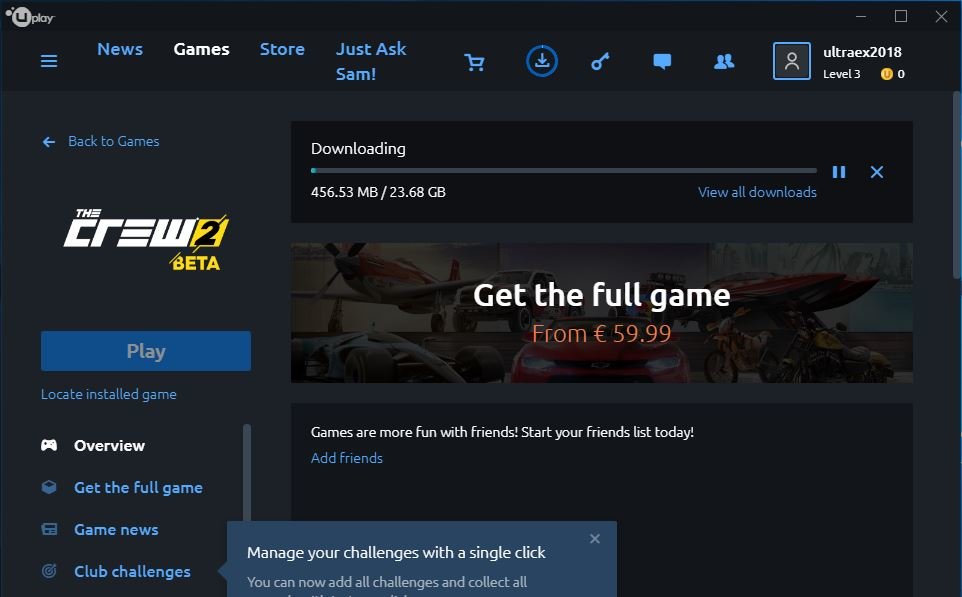Dismiss the challenges tooltip
This screenshot has height=597, width=962.
tap(595, 539)
